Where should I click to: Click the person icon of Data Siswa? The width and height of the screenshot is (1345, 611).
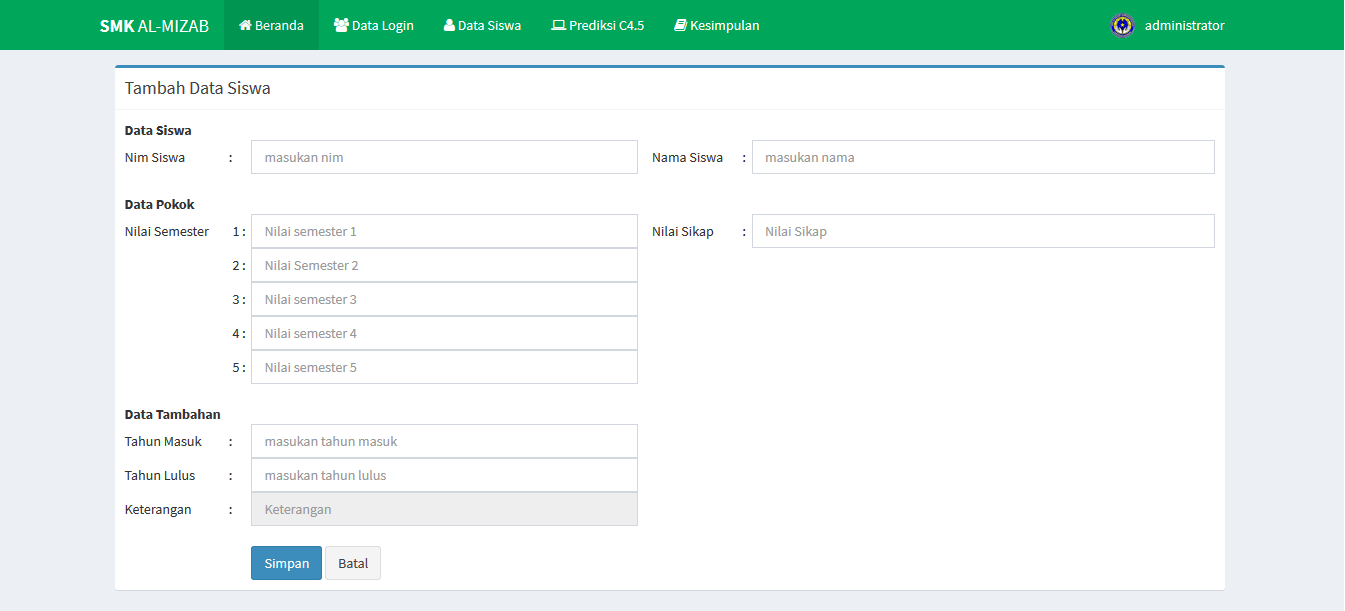(449, 26)
